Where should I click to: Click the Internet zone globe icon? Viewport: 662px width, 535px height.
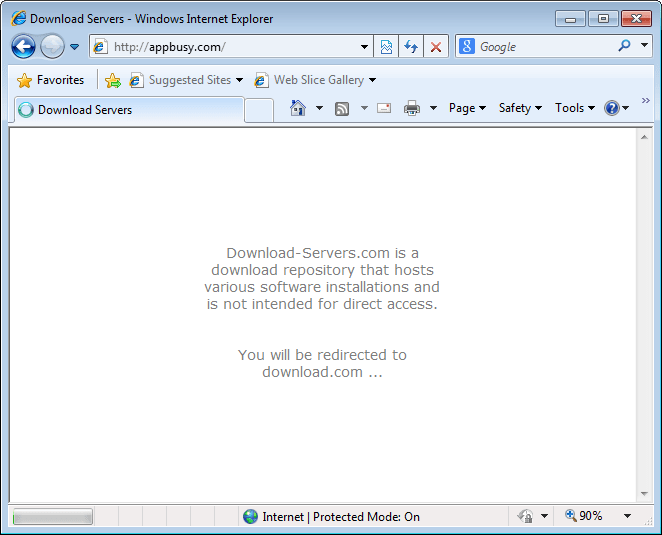(x=250, y=516)
